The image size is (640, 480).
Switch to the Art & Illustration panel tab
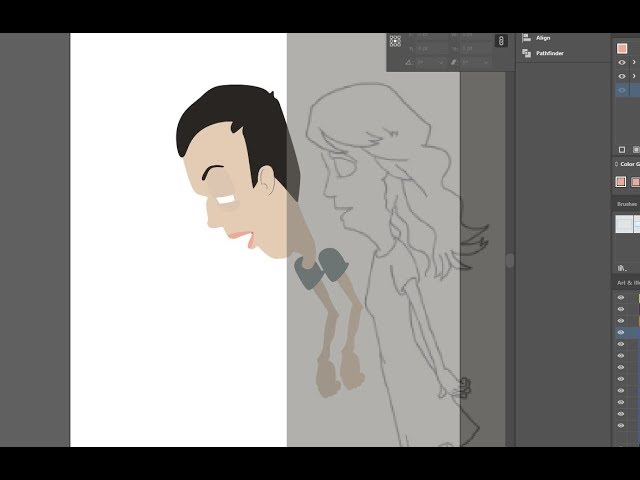tap(628, 283)
